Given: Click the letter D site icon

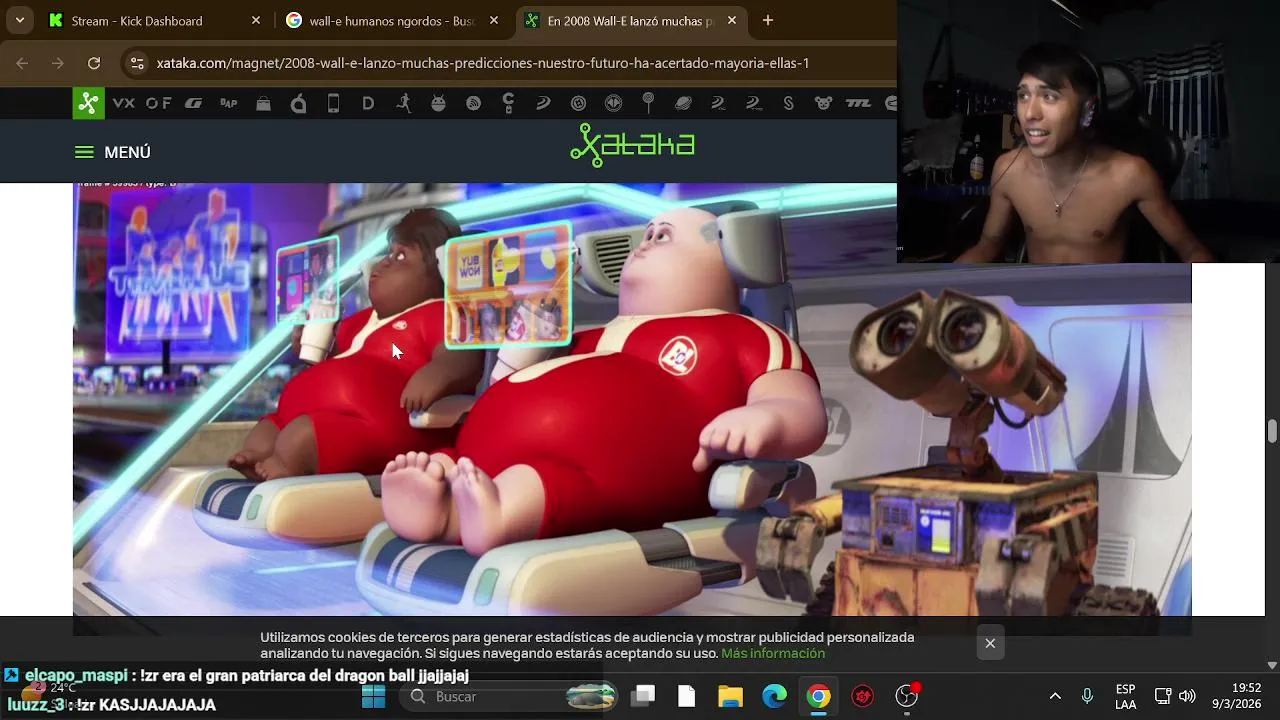Looking at the screenshot, I should point(368,103).
